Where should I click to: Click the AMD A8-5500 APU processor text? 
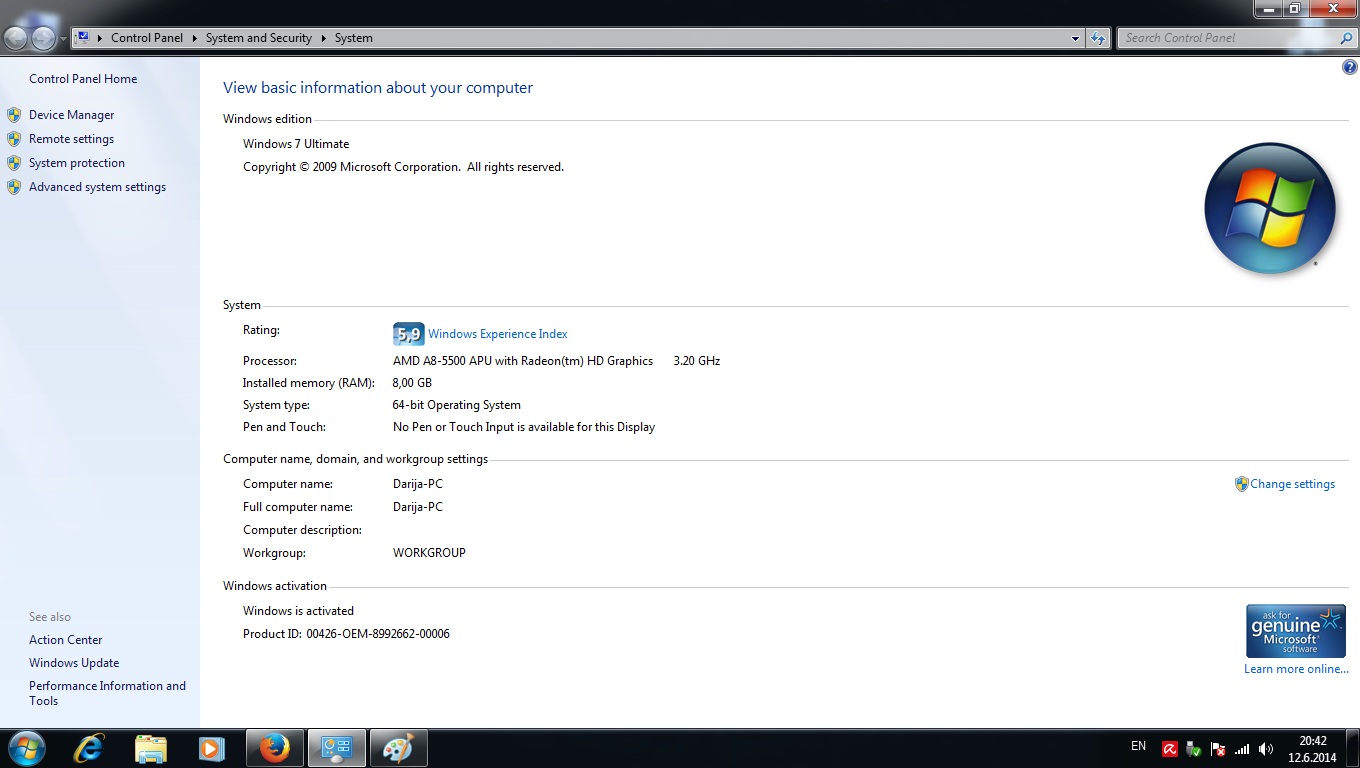tap(523, 361)
